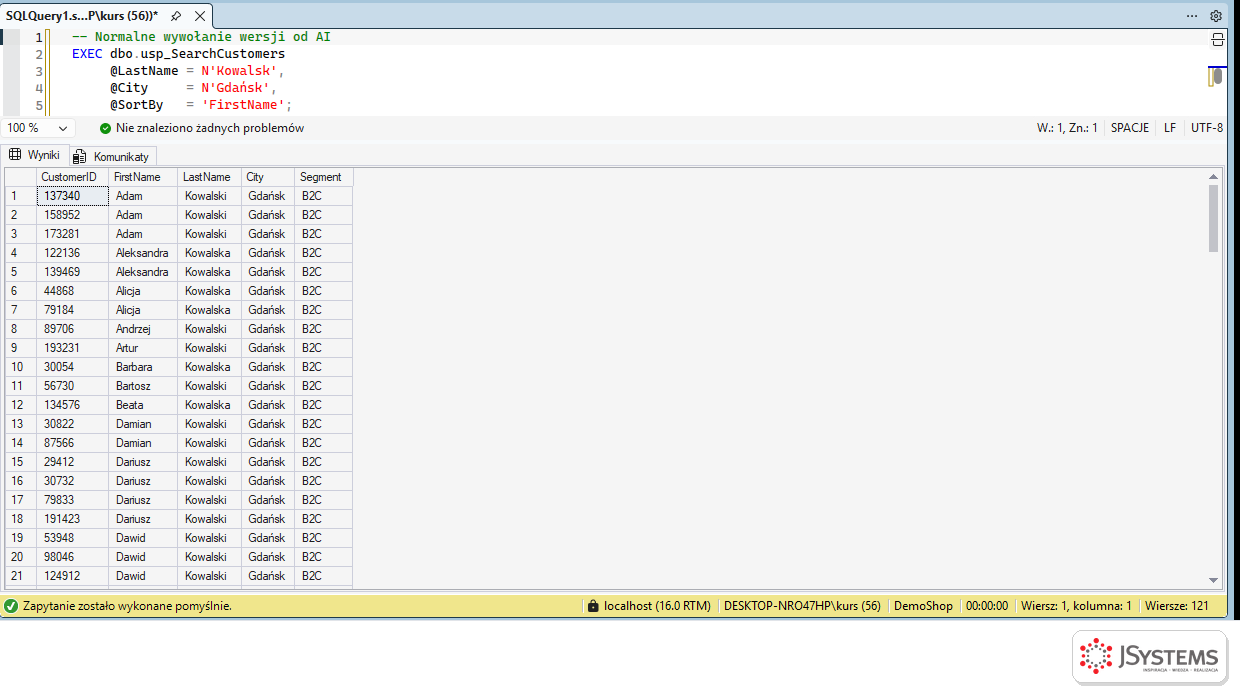
Task: Click the query success status icon
Action: pyautogui.click(x=11, y=606)
